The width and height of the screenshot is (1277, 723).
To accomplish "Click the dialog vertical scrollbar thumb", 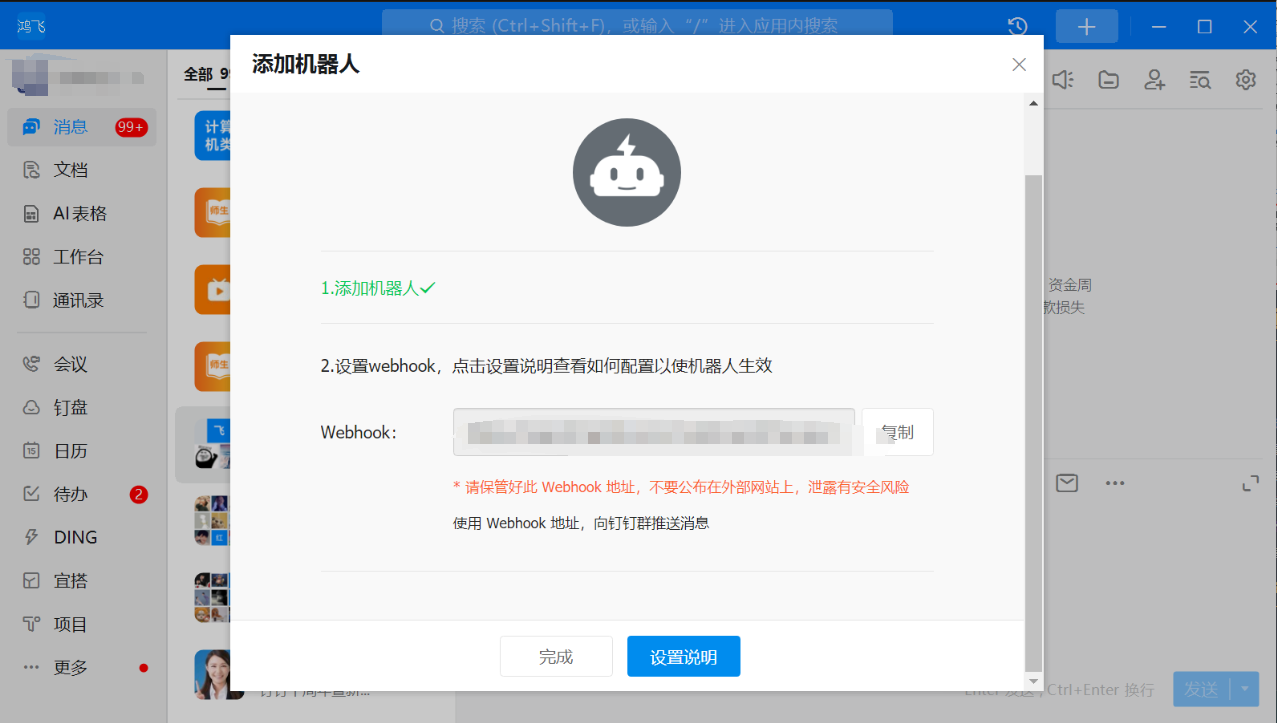I will coord(1033,422).
